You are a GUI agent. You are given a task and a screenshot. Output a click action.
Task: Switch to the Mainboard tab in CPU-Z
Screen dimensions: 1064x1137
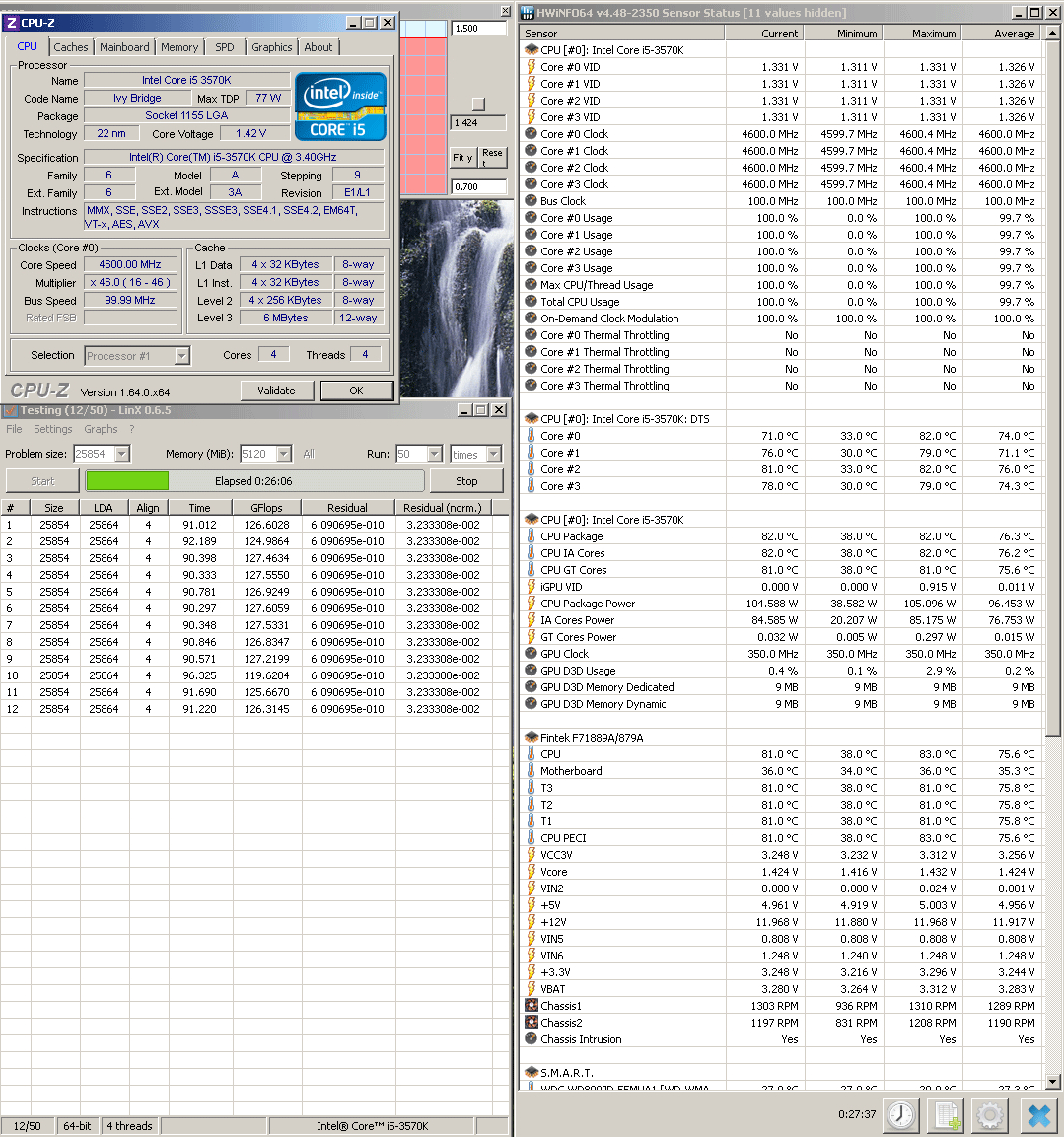point(124,47)
